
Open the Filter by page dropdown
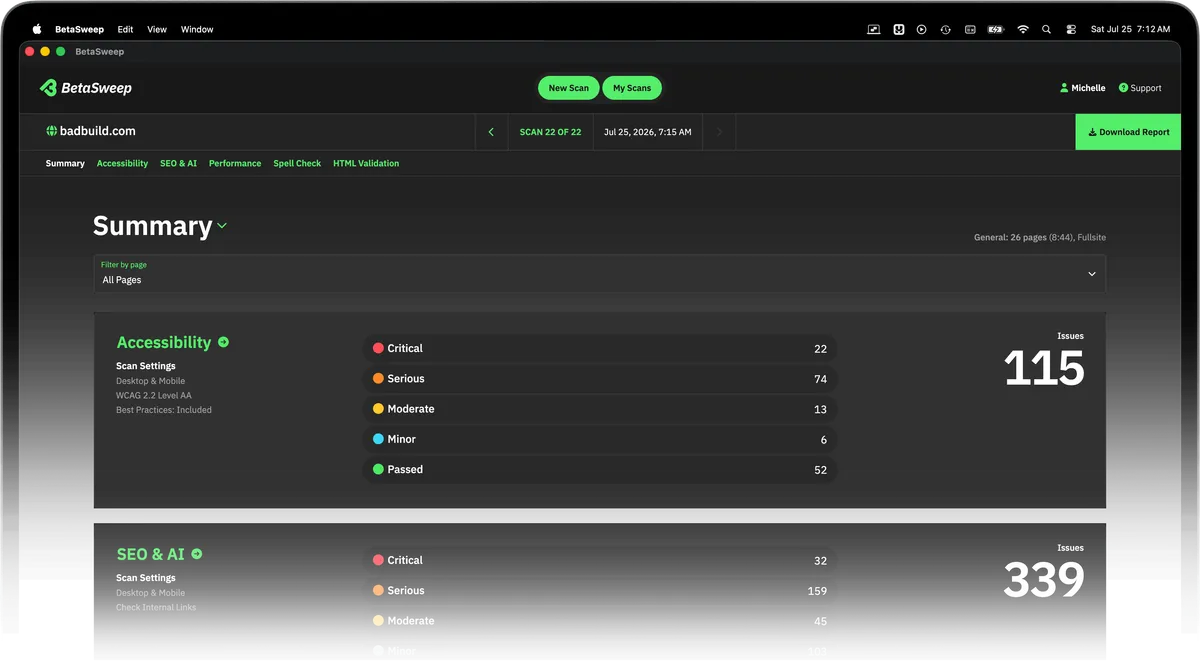600,273
